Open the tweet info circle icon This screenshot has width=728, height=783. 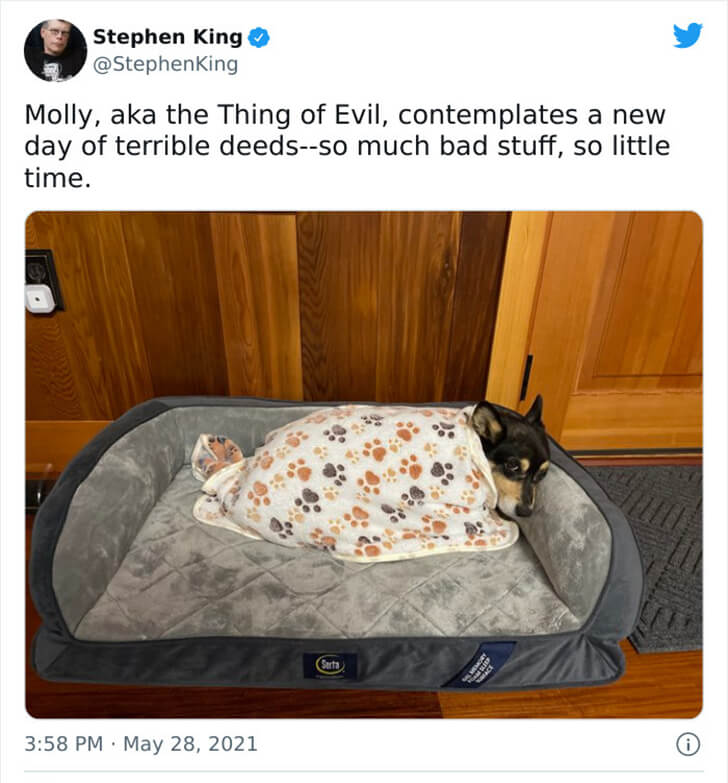point(688,745)
